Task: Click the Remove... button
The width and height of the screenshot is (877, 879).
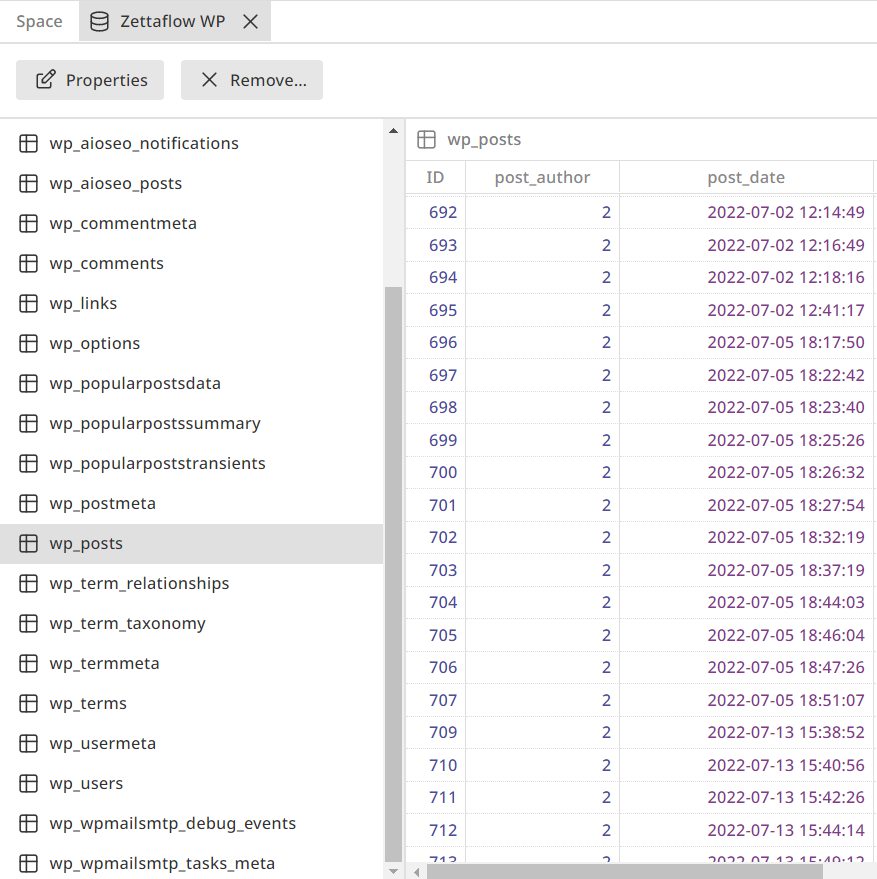Action: (252, 80)
